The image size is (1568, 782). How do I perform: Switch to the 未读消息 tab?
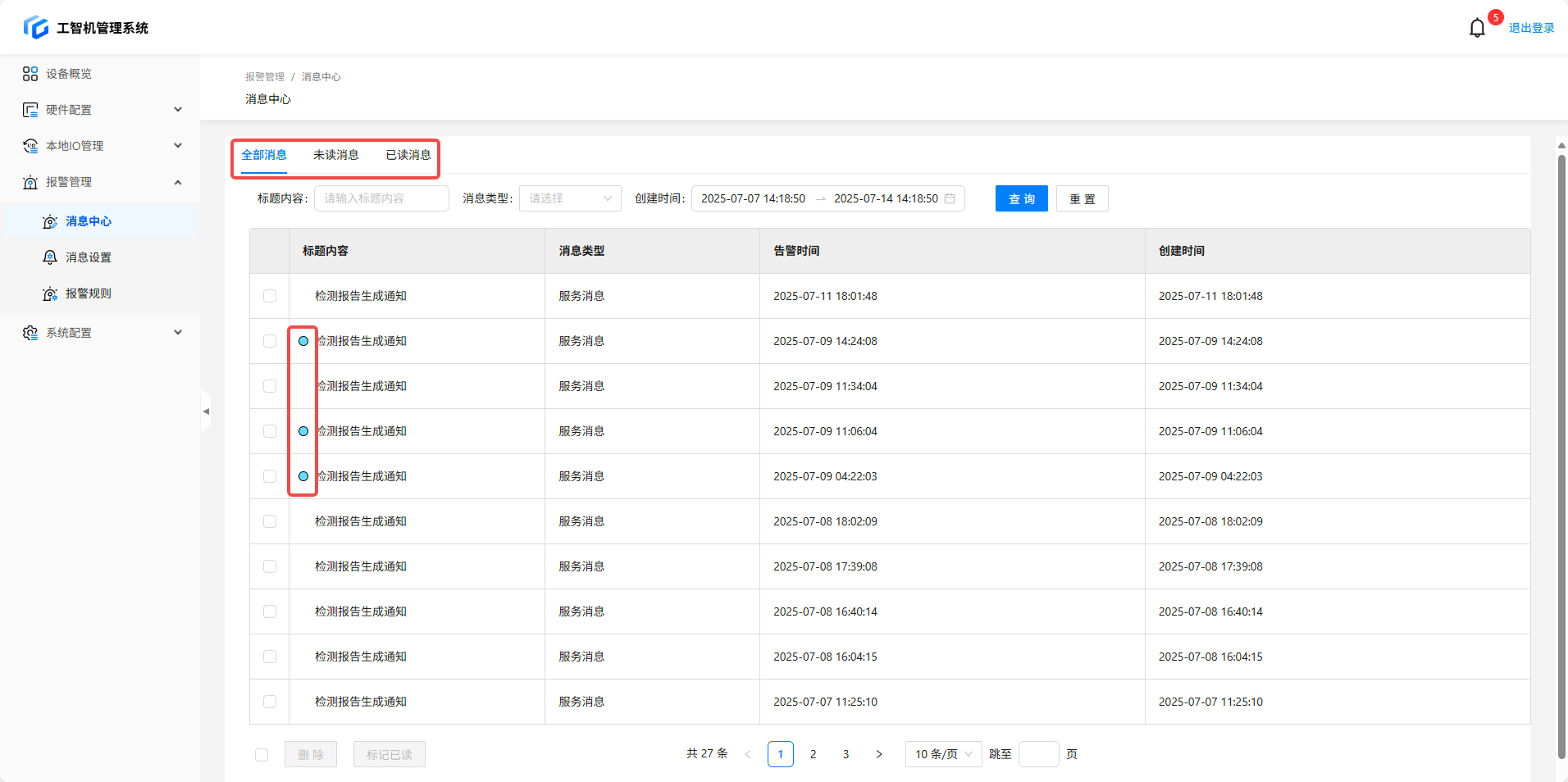[335, 155]
